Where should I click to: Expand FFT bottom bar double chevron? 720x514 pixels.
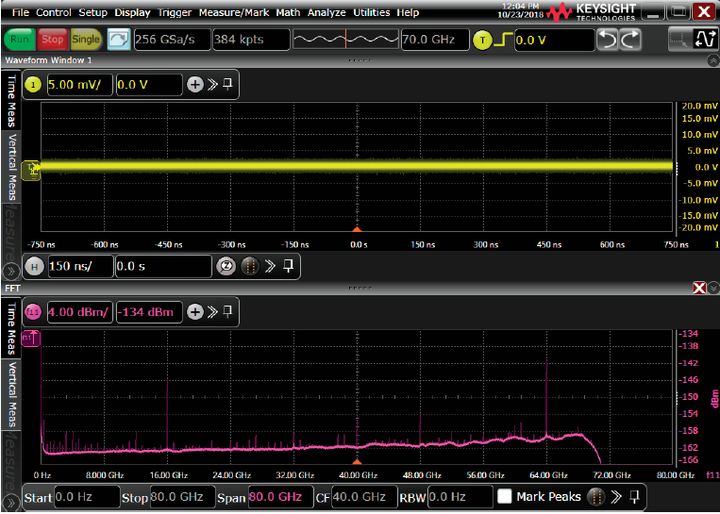tap(616, 497)
